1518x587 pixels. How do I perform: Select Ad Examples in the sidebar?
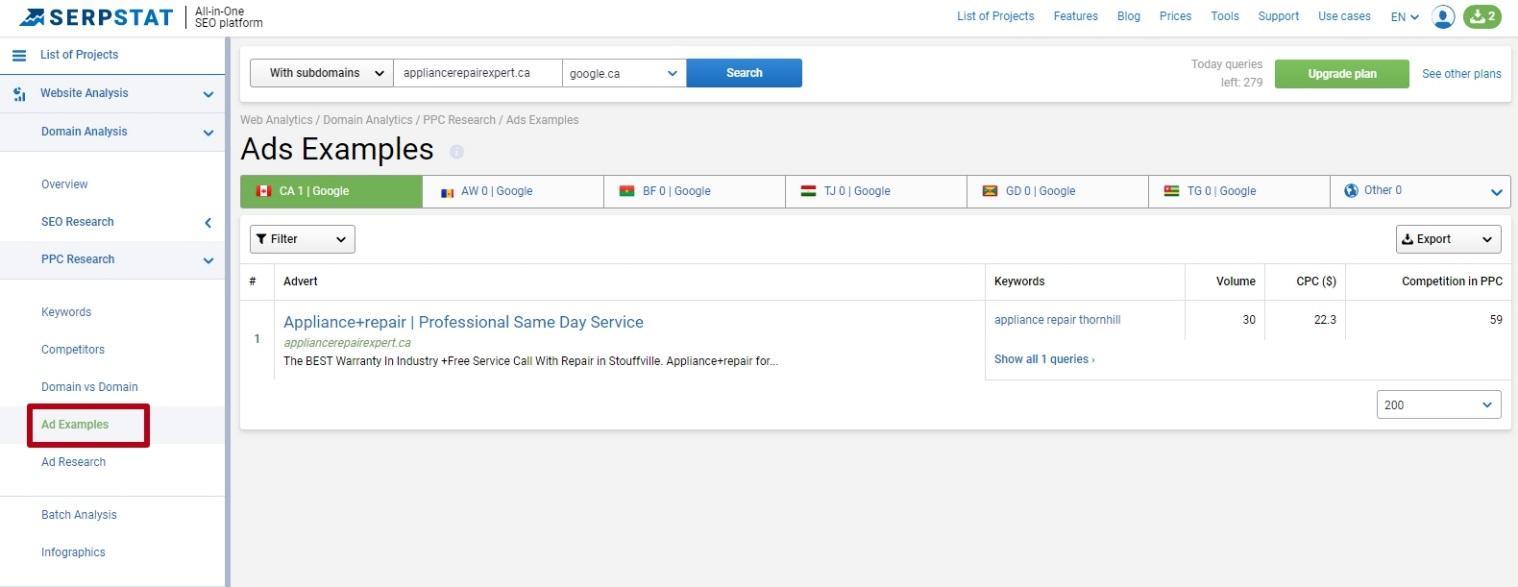[x=75, y=425]
